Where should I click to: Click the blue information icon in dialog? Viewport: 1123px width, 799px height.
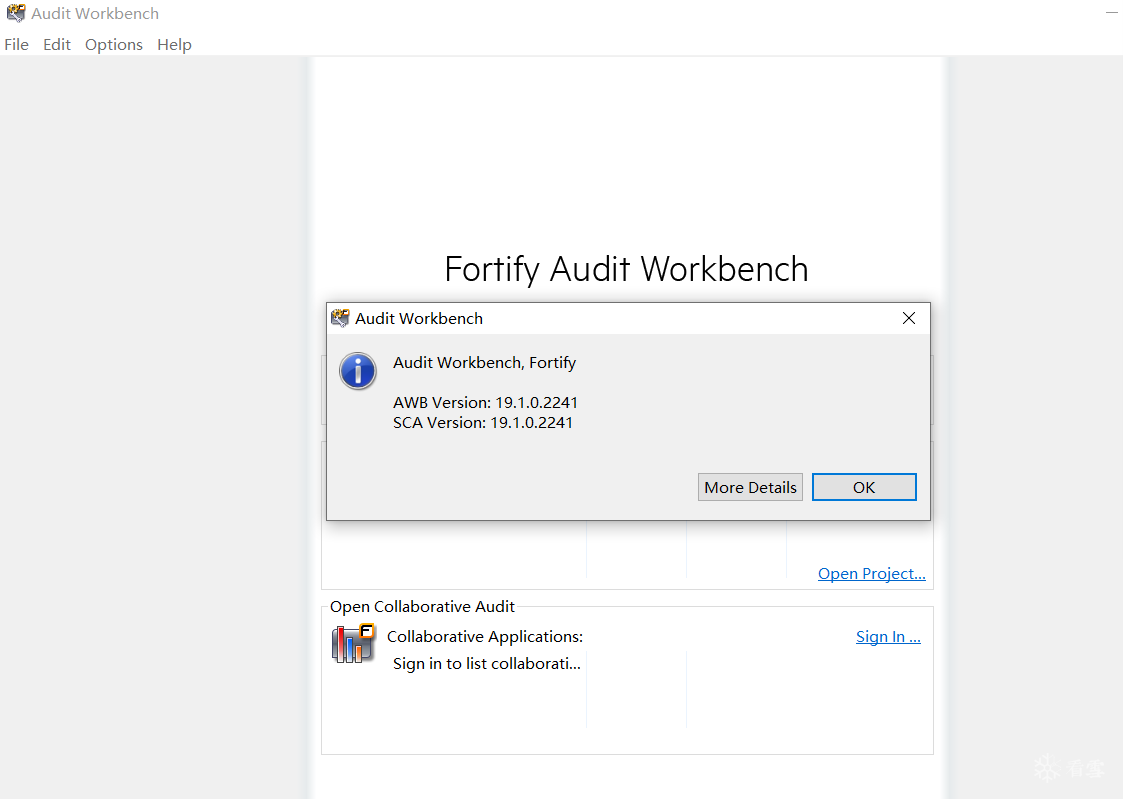click(x=357, y=371)
